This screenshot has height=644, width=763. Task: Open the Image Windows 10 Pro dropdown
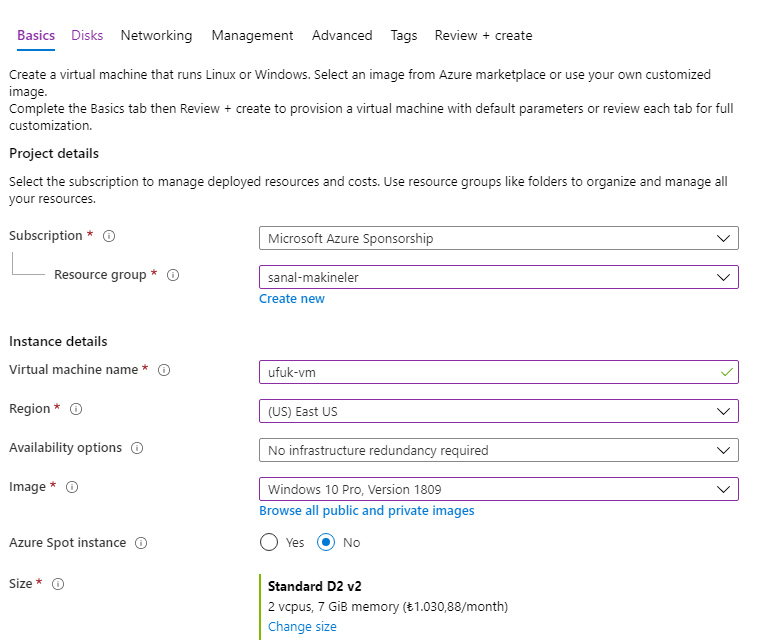click(499, 489)
